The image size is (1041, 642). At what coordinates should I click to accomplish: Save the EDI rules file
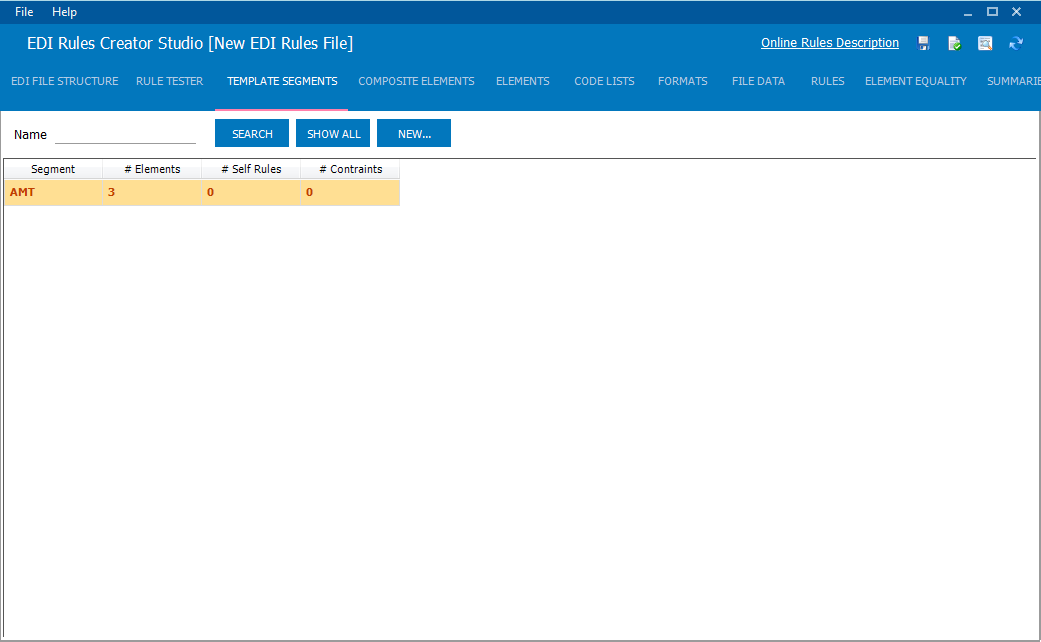[x=923, y=43]
